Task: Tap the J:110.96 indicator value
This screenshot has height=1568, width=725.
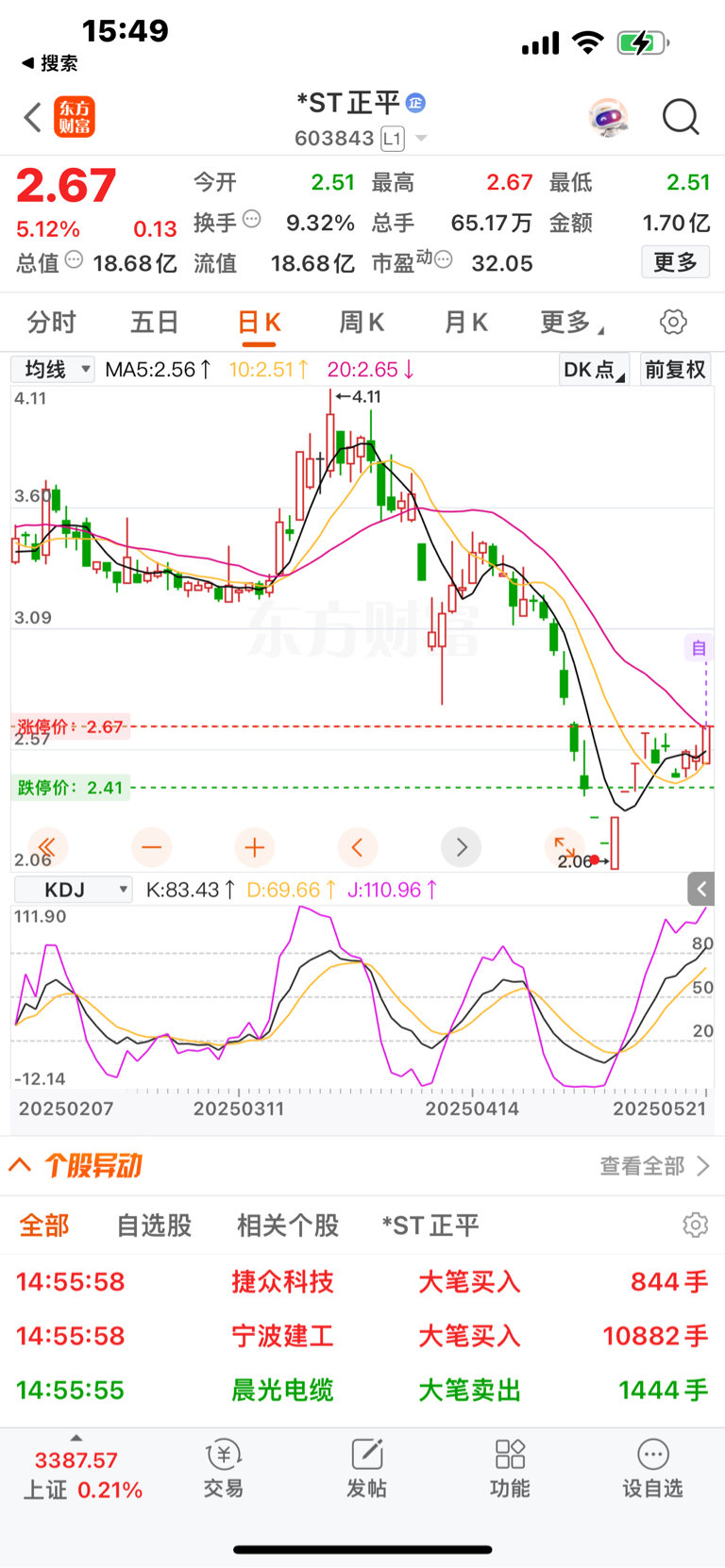Action: click(x=393, y=890)
